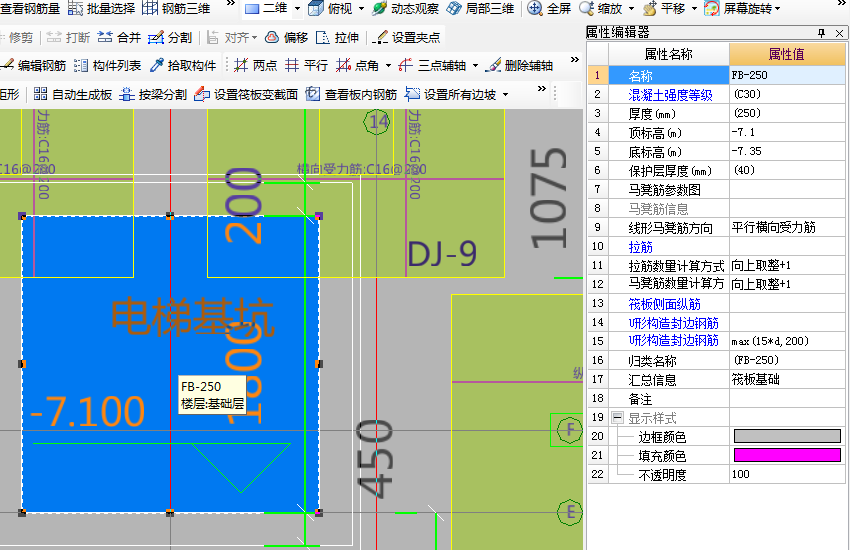The height and width of the screenshot is (550, 850).
Task: Open dropdown arrow next to 缩放
Action: pyautogui.click(x=632, y=9)
